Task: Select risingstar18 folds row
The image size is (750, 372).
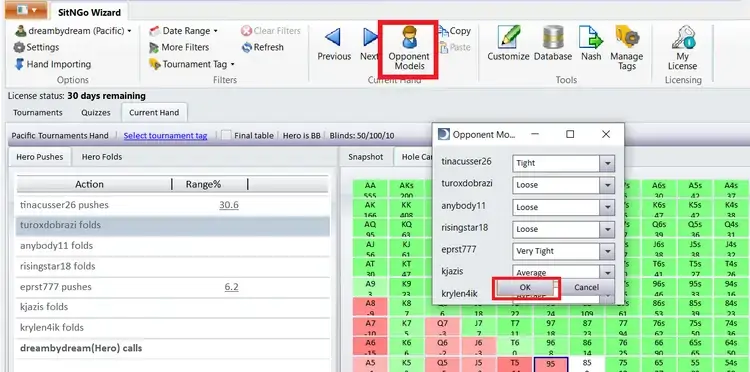Action: (173, 266)
